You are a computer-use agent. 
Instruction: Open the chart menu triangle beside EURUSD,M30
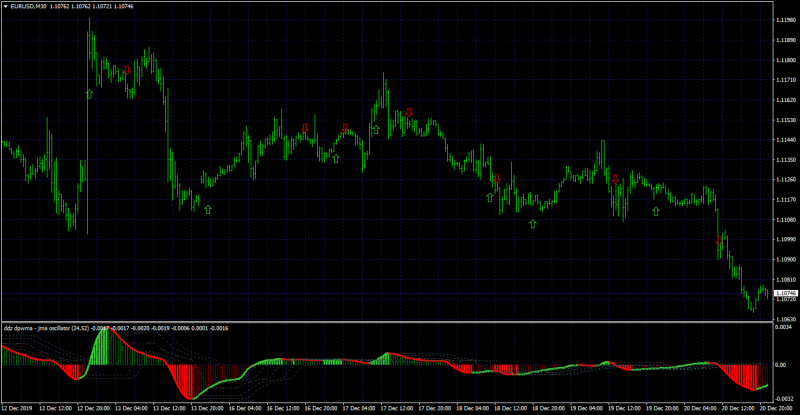tap(6, 7)
